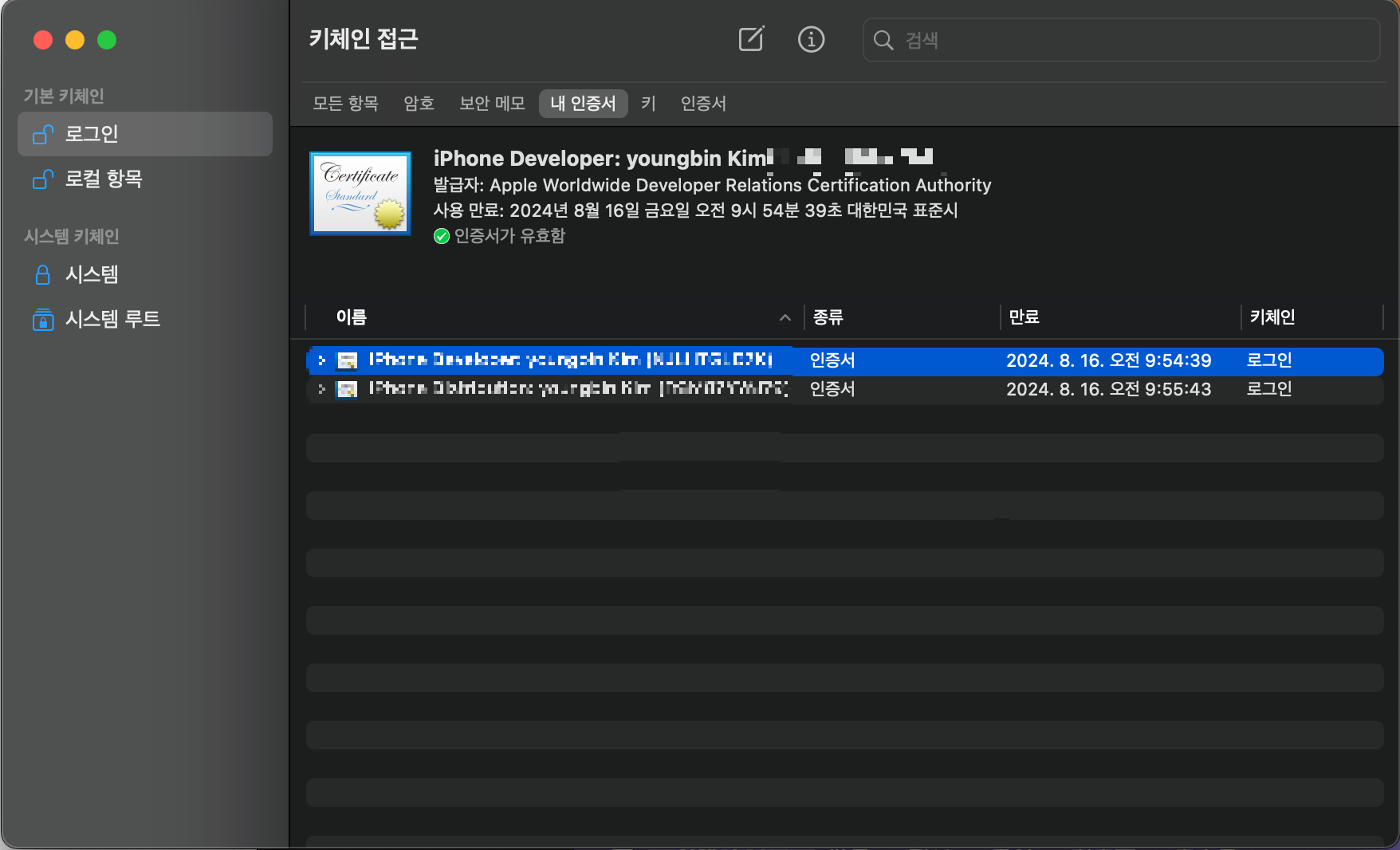This screenshot has width=1400, height=850.
Task: Click 로그인 keychain cell in iPhone Distribution row
Action: click(1269, 389)
